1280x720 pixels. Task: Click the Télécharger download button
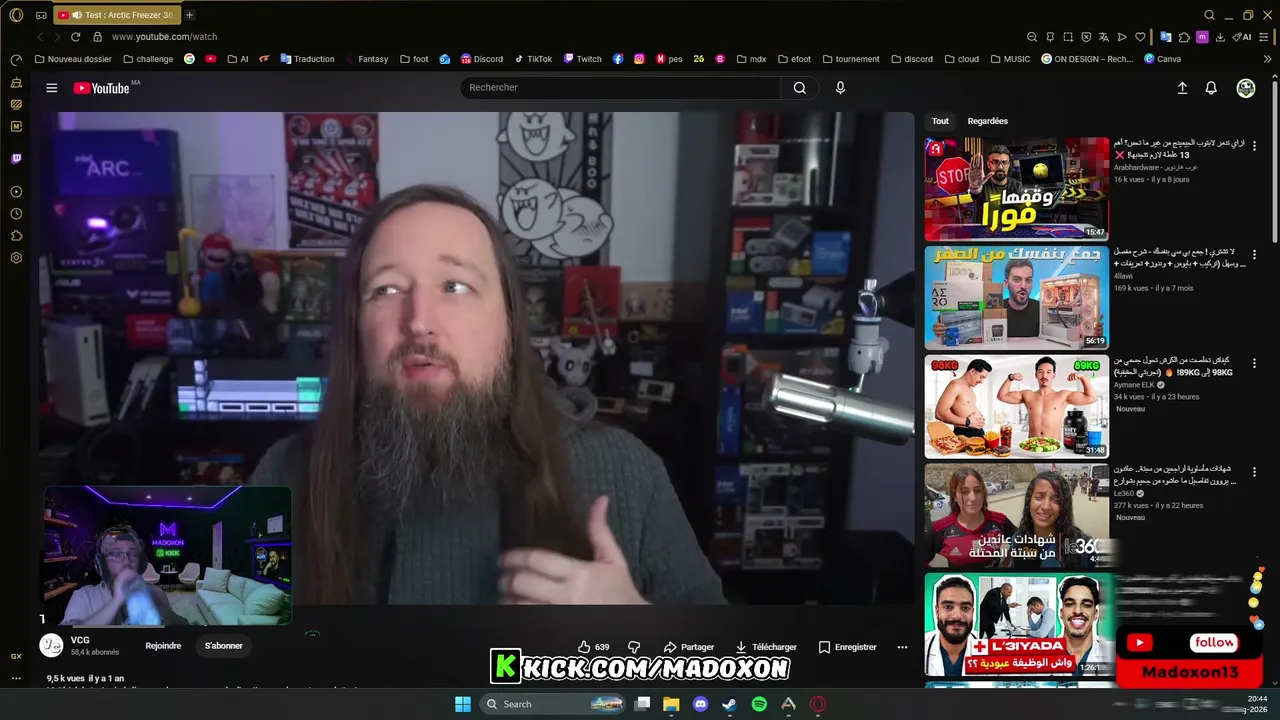pos(766,647)
